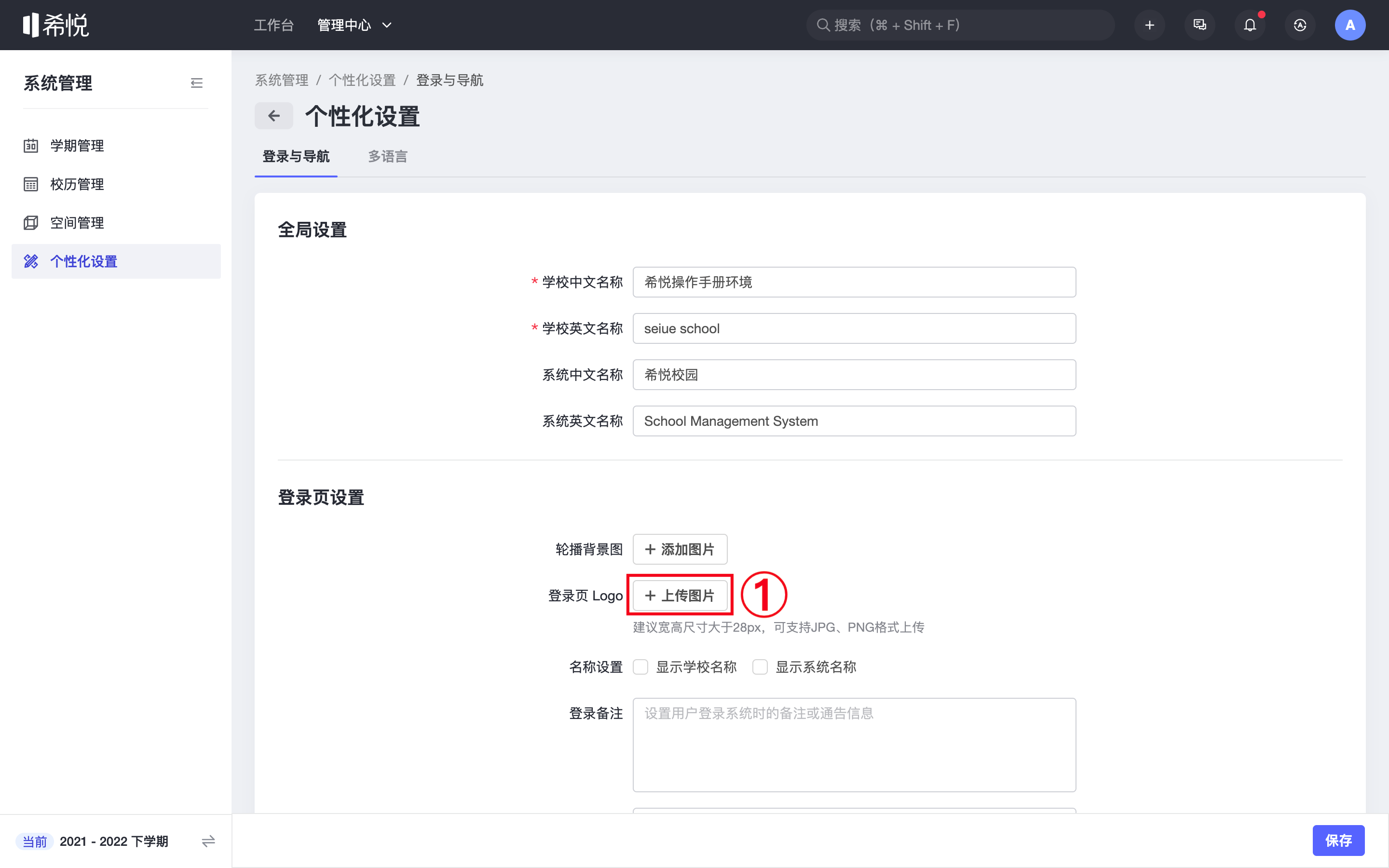The height and width of the screenshot is (868, 1389).
Task: Open the messages chat icon in header
Action: (x=1199, y=25)
